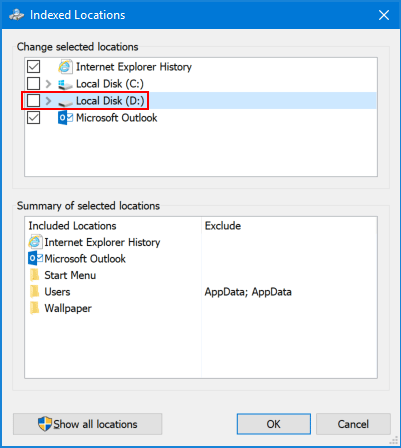401x448 pixels.
Task: Click the Local Disk (C:) drive icon
Action: click(65, 84)
